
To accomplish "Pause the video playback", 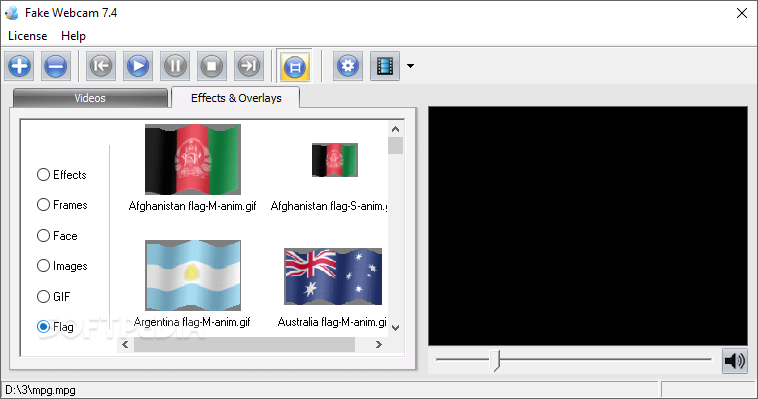I will (175, 66).
